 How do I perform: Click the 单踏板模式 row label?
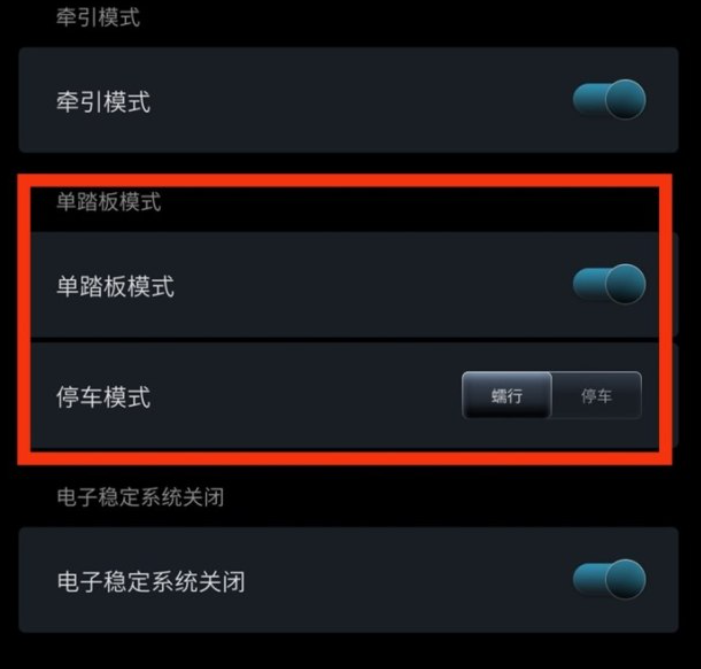[x=115, y=286]
